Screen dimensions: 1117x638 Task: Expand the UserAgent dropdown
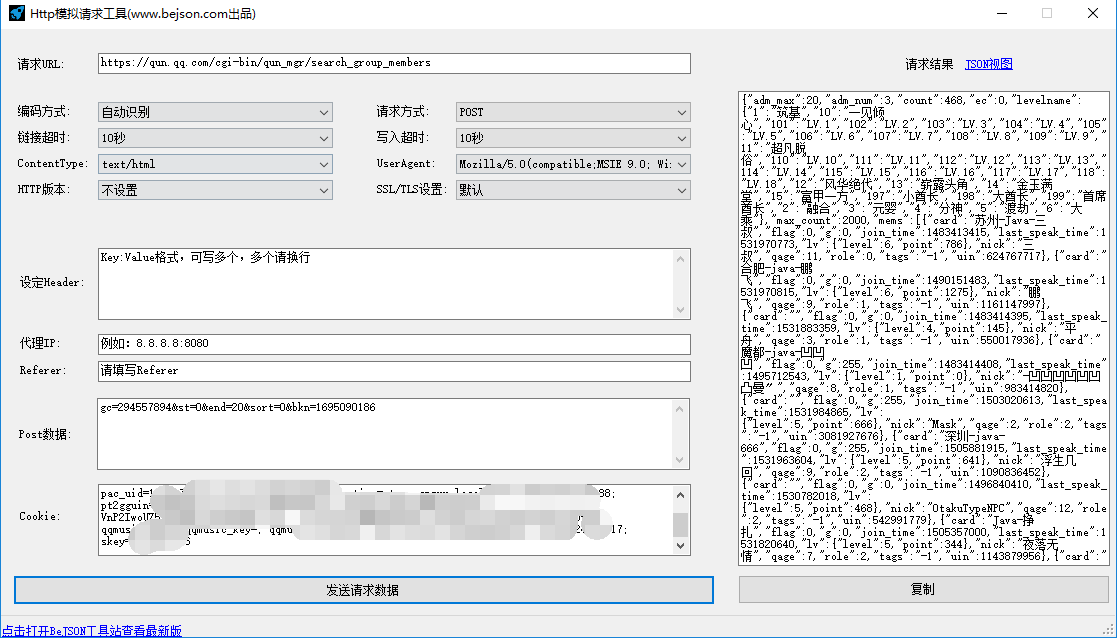pos(573,164)
